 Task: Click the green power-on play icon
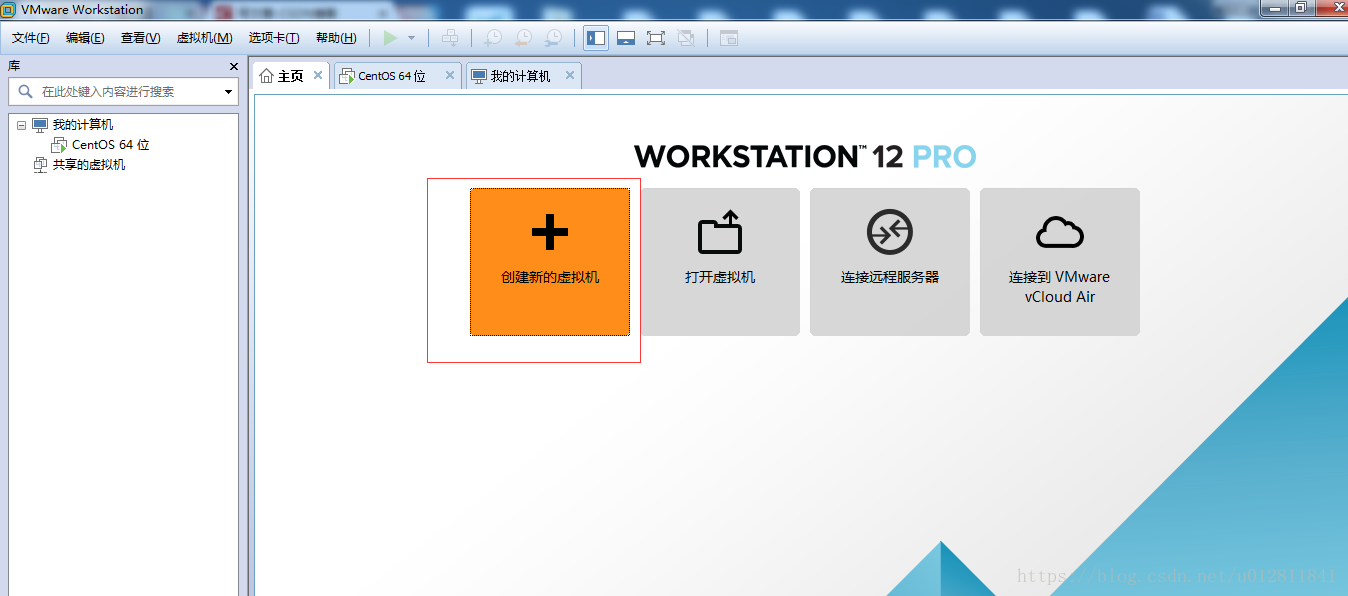391,38
